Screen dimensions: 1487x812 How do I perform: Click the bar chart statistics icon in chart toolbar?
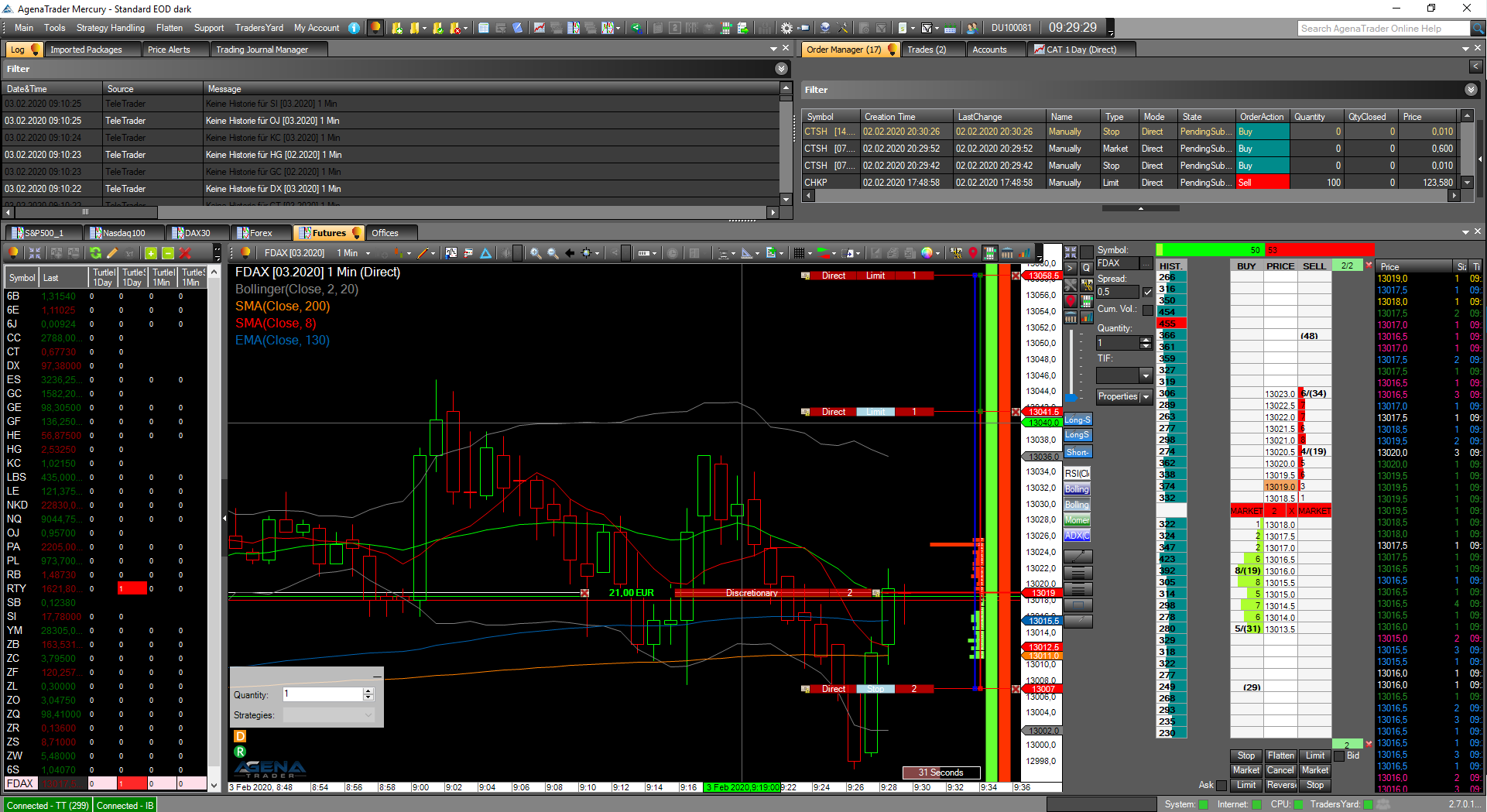1024,253
